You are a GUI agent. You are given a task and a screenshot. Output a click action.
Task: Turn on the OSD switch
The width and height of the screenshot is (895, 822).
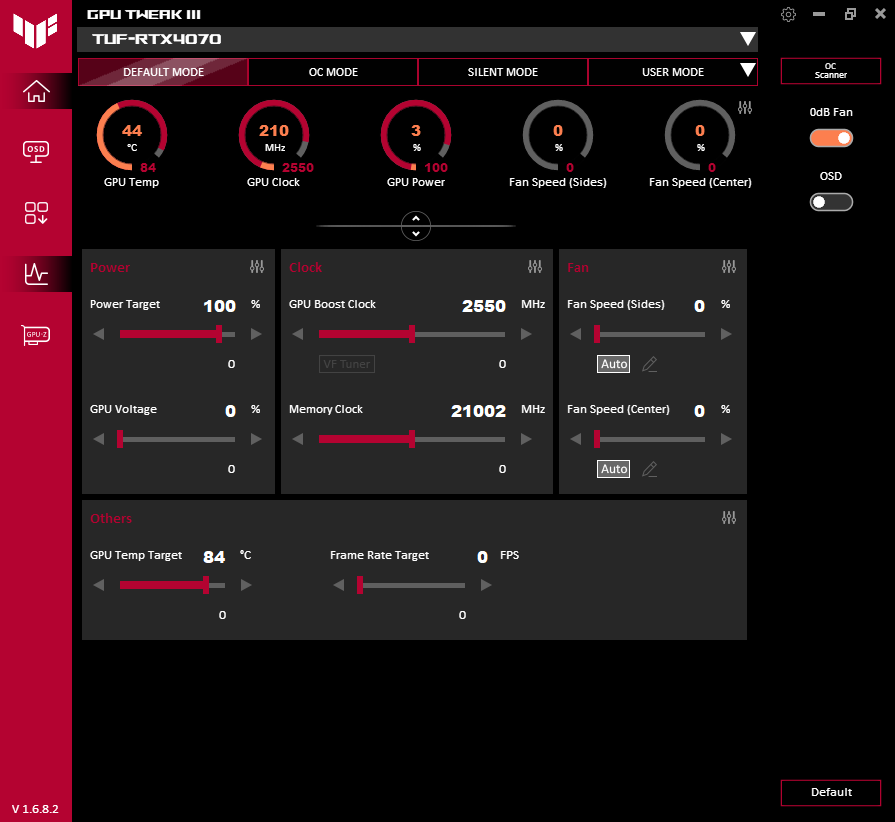pyautogui.click(x=831, y=202)
